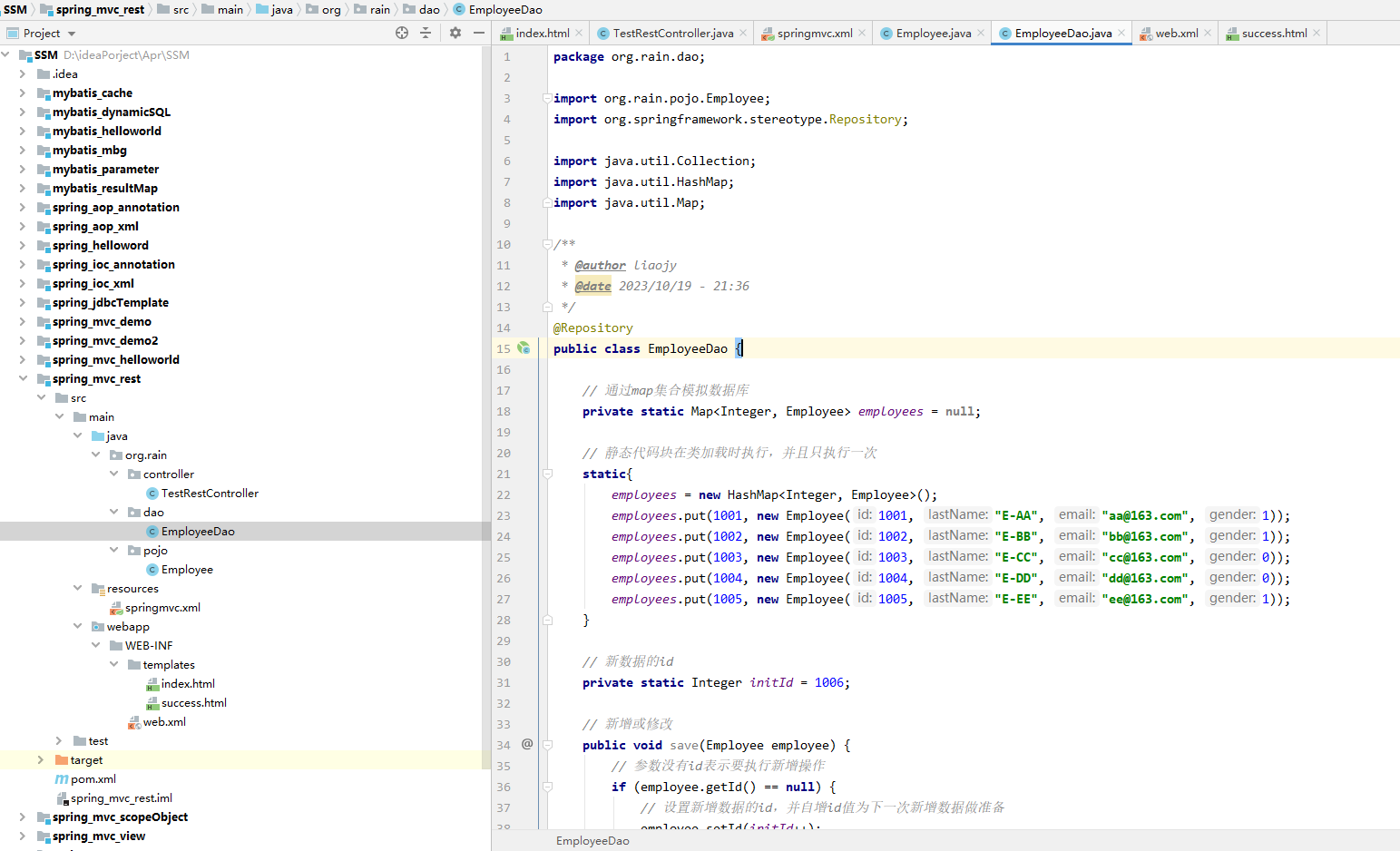Open the Project view dropdown
1400x851 pixels.
[x=72, y=34]
